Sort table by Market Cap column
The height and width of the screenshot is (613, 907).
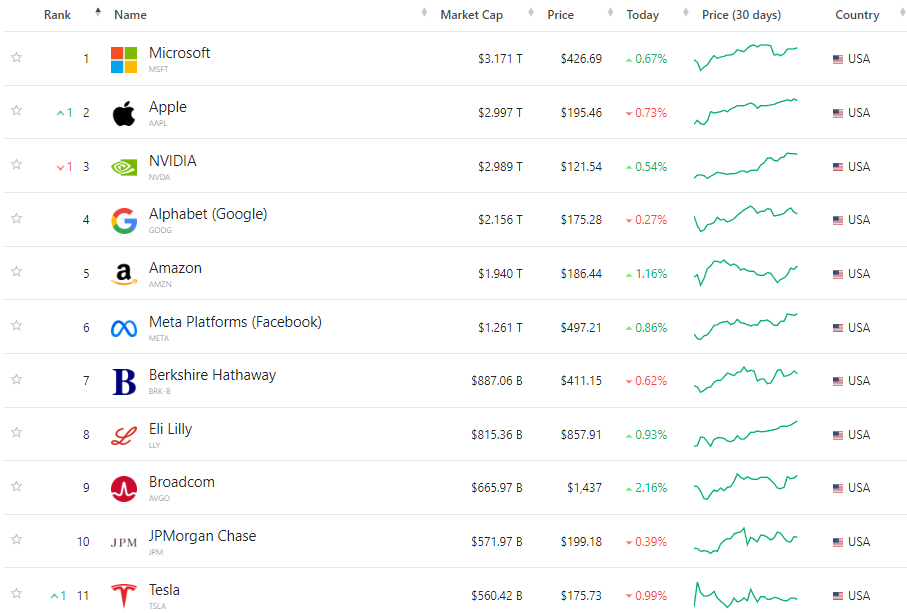tap(471, 15)
